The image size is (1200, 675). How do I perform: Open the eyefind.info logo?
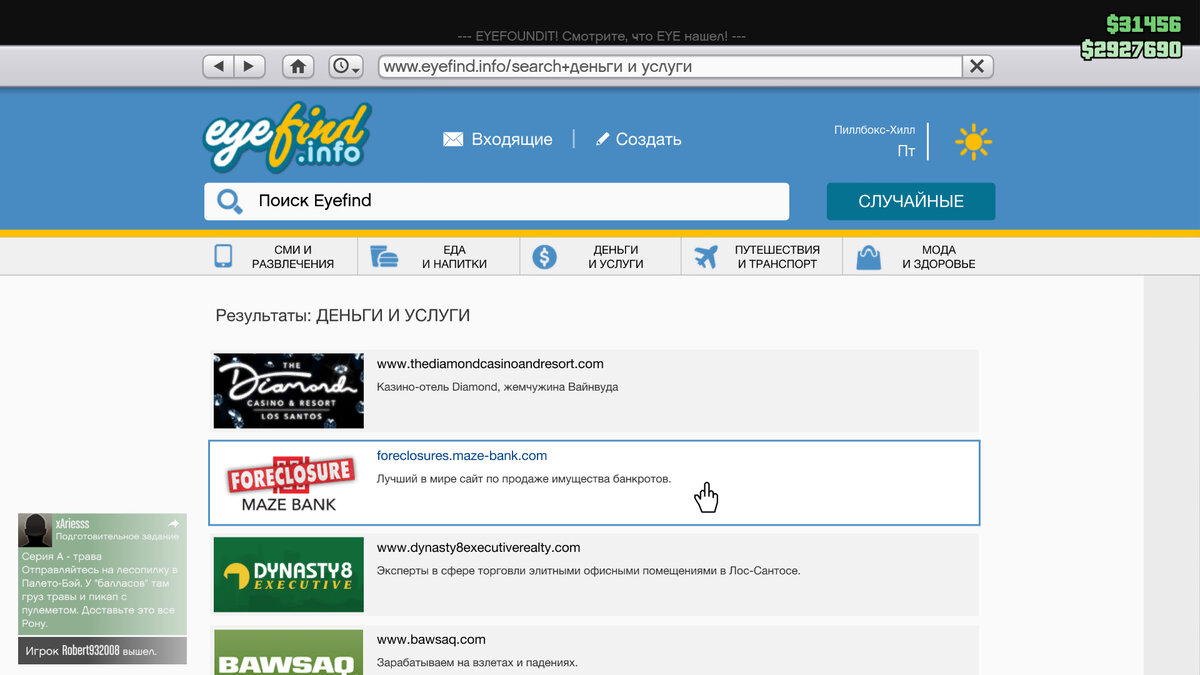point(286,135)
